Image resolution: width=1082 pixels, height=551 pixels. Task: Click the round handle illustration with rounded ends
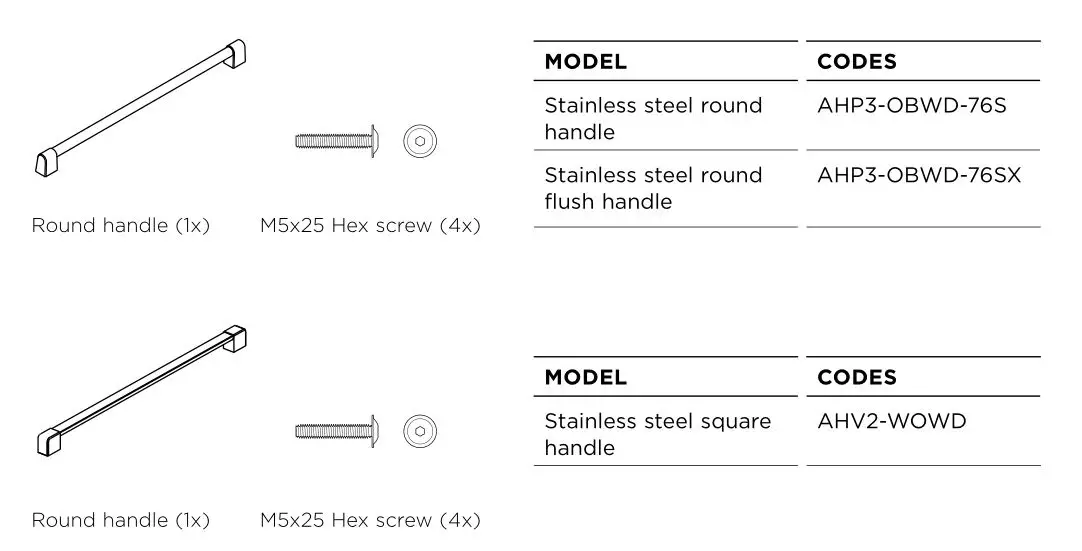click(x=140, y=108)
